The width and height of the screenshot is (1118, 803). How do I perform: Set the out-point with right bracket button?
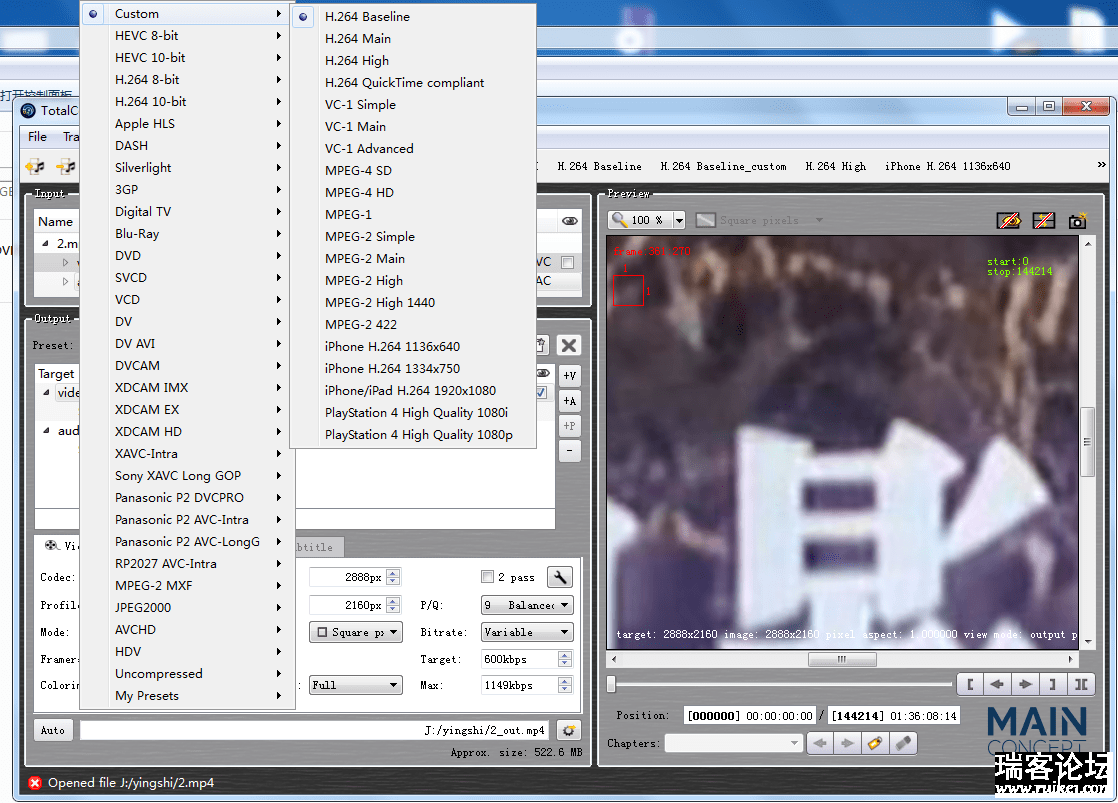click(x=1052, y=685)
